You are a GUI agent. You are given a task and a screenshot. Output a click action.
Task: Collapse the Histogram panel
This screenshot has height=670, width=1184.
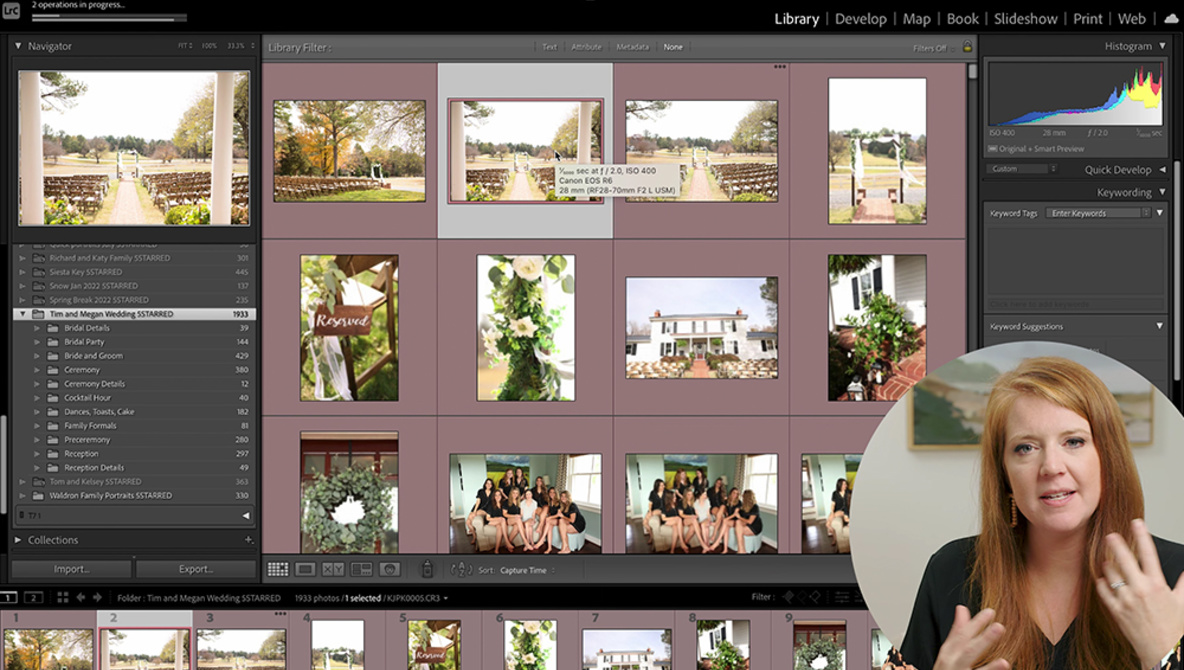[x=1162, y=46]
